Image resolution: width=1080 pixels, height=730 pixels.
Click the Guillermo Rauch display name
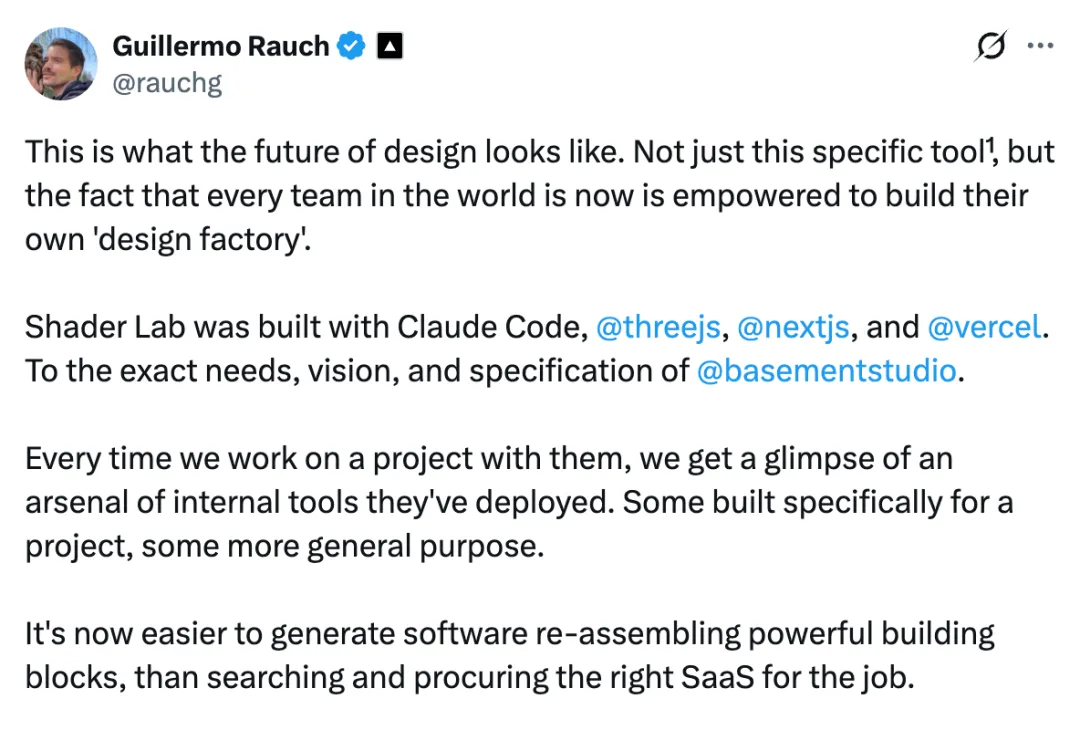[x=220, y=46]
